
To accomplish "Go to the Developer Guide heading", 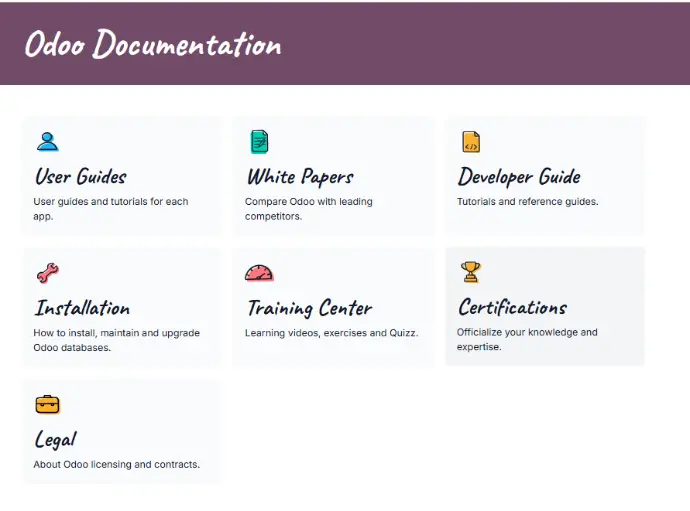I will coord(519,177).
